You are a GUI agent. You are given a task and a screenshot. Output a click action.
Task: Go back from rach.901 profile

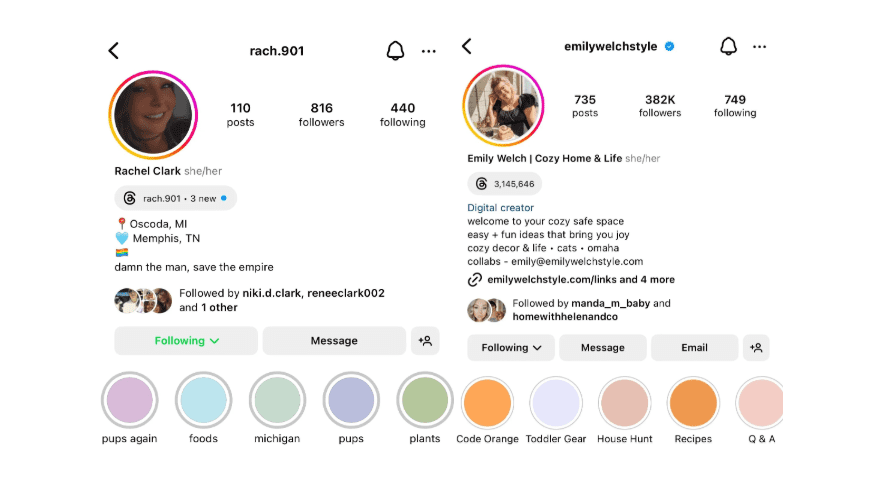(x=113, y=51)
